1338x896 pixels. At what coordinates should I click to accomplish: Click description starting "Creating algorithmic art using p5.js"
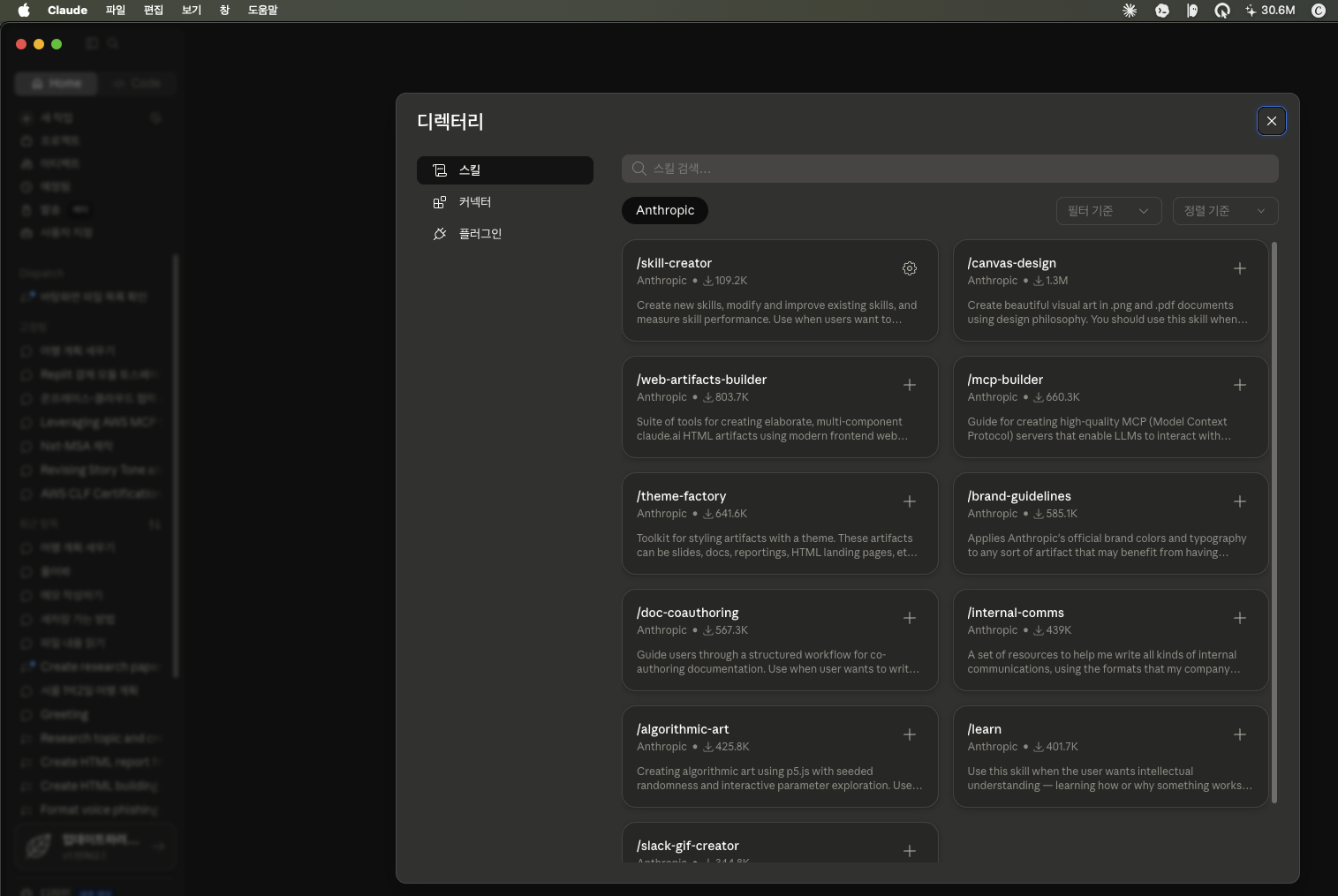[x=780, y=779]
